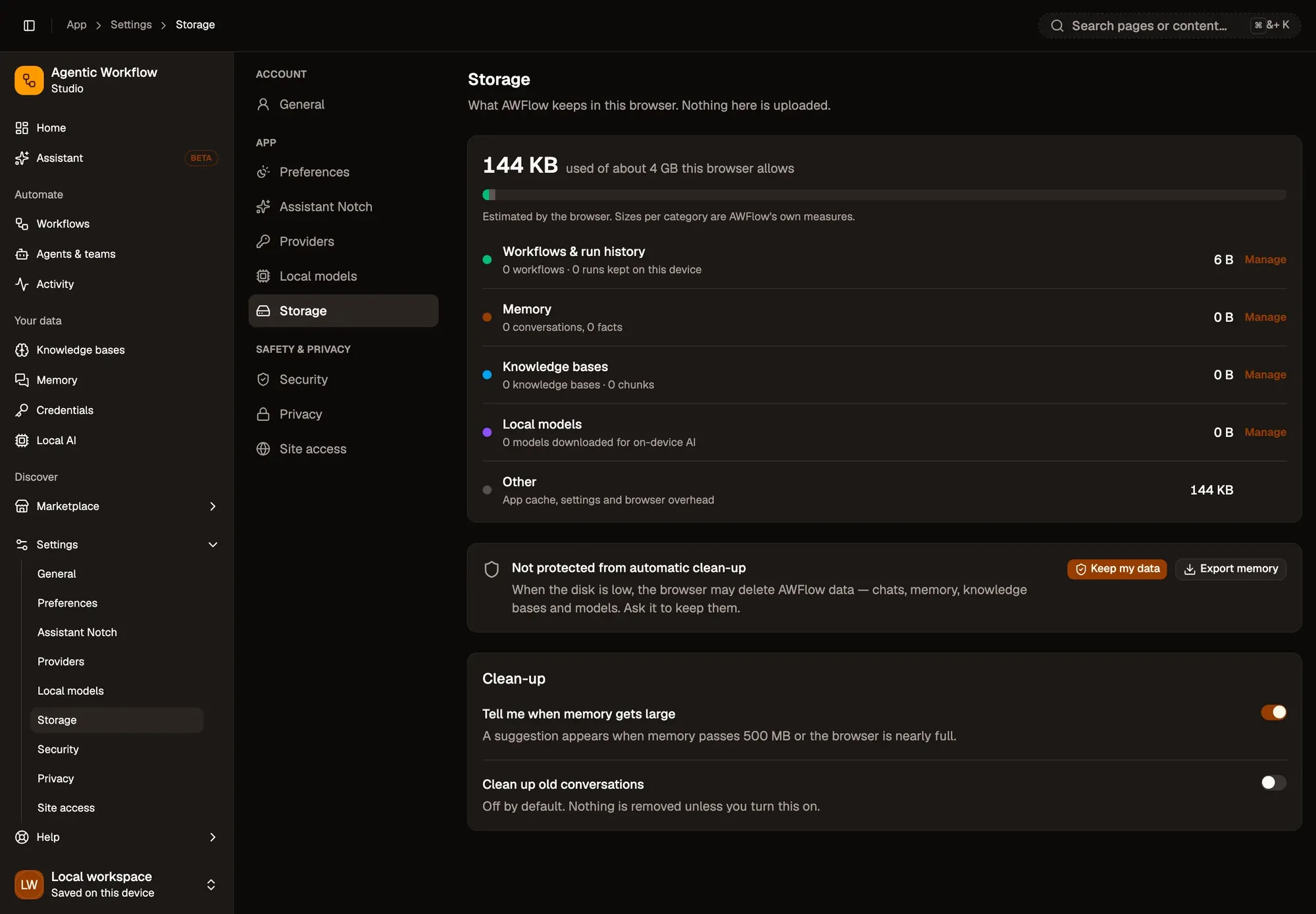
Task: Expand the Marketplace chevron
Action: (213, 507)
